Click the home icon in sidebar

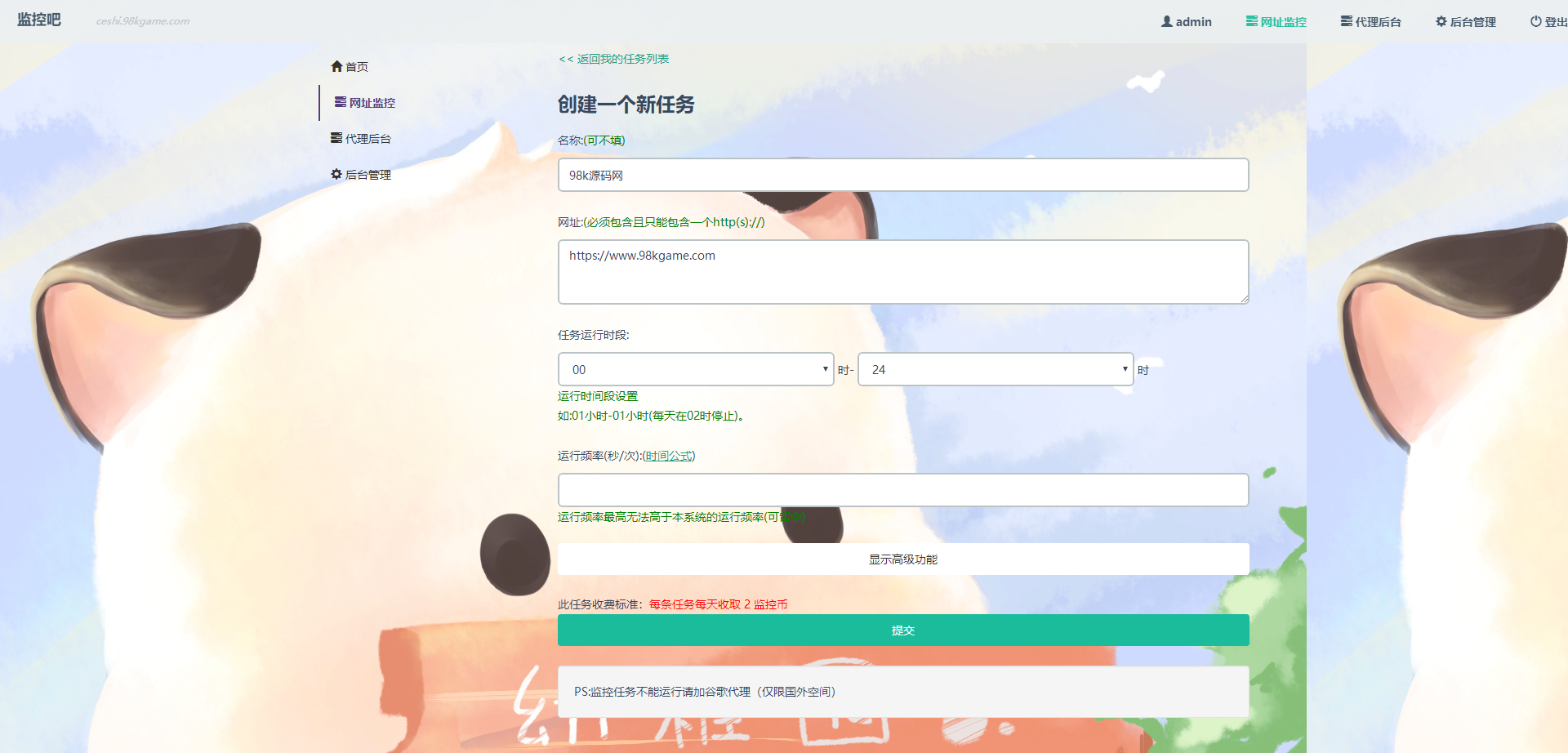click(336, 66)
